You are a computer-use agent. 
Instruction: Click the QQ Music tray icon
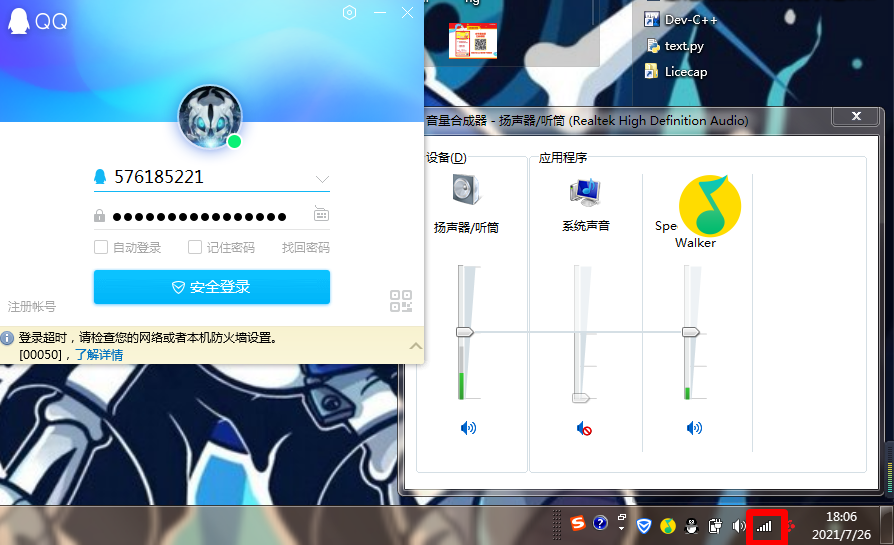pyautogui.click(x=668, y=526)
